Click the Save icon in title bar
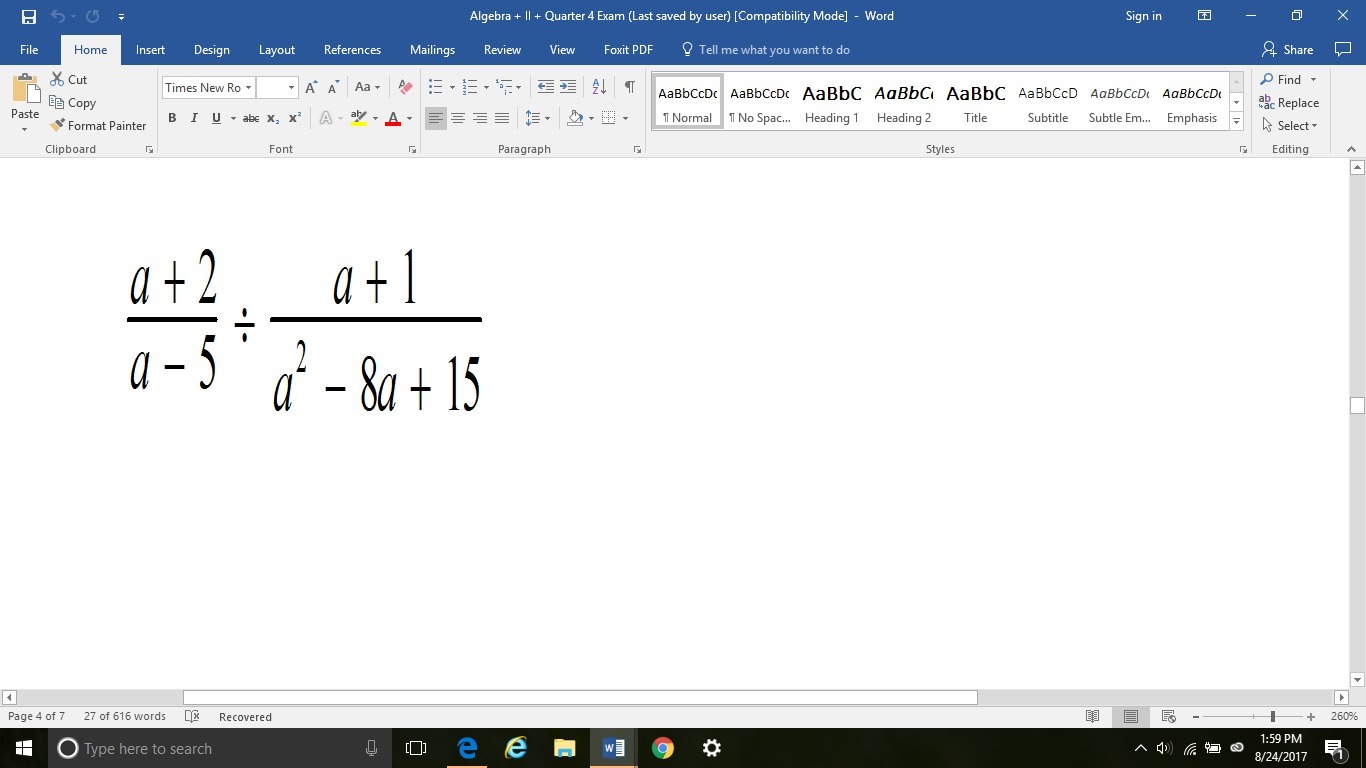Viewport: 1366px width, 768px height. (x=28, y=16)
